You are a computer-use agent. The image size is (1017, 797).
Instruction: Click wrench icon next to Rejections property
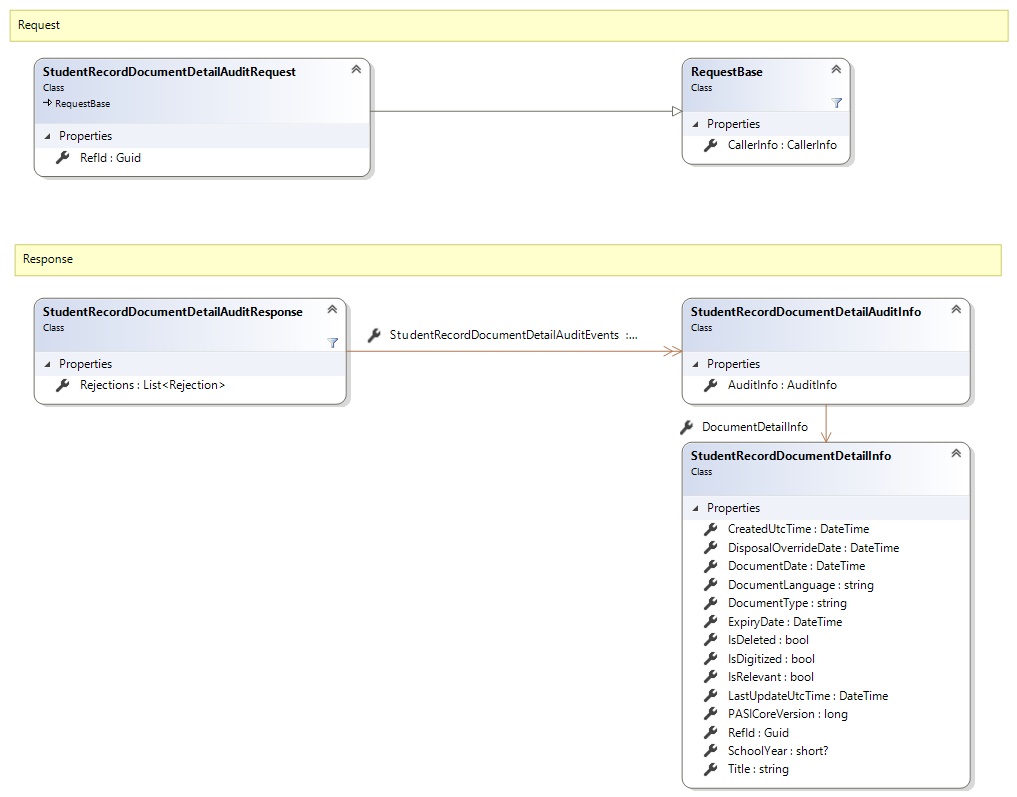tap(62, 385)
